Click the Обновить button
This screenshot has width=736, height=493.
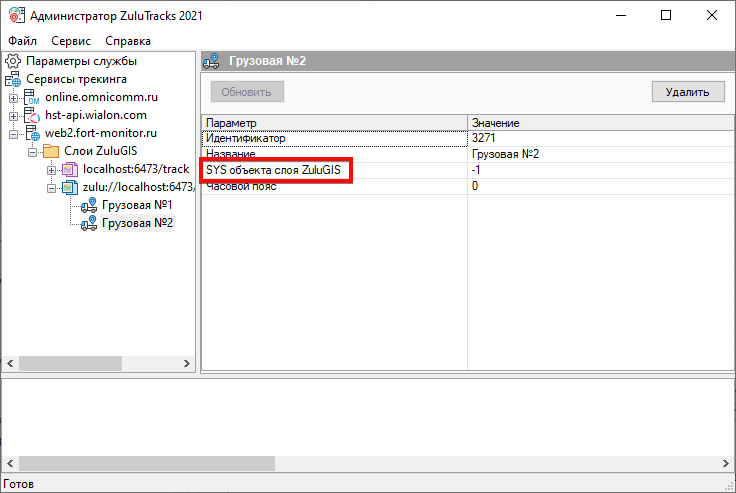(x=247, y=92)
